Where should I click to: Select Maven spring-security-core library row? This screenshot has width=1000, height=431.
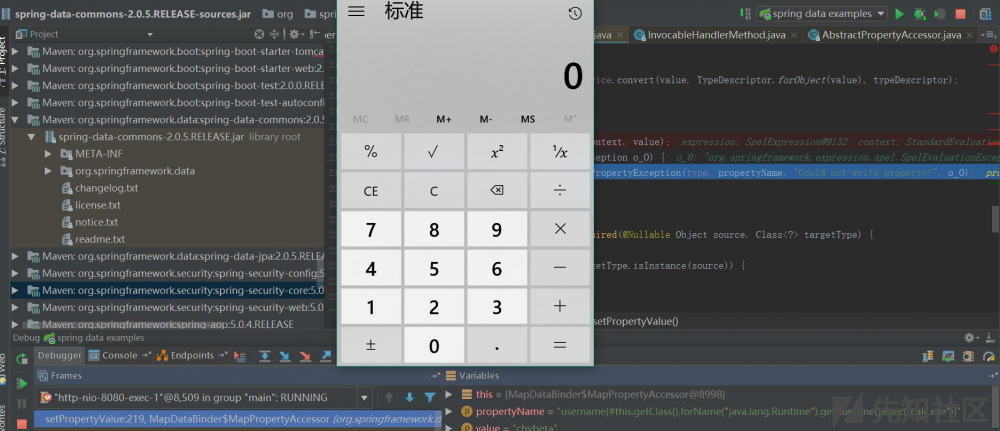[167, 291]
